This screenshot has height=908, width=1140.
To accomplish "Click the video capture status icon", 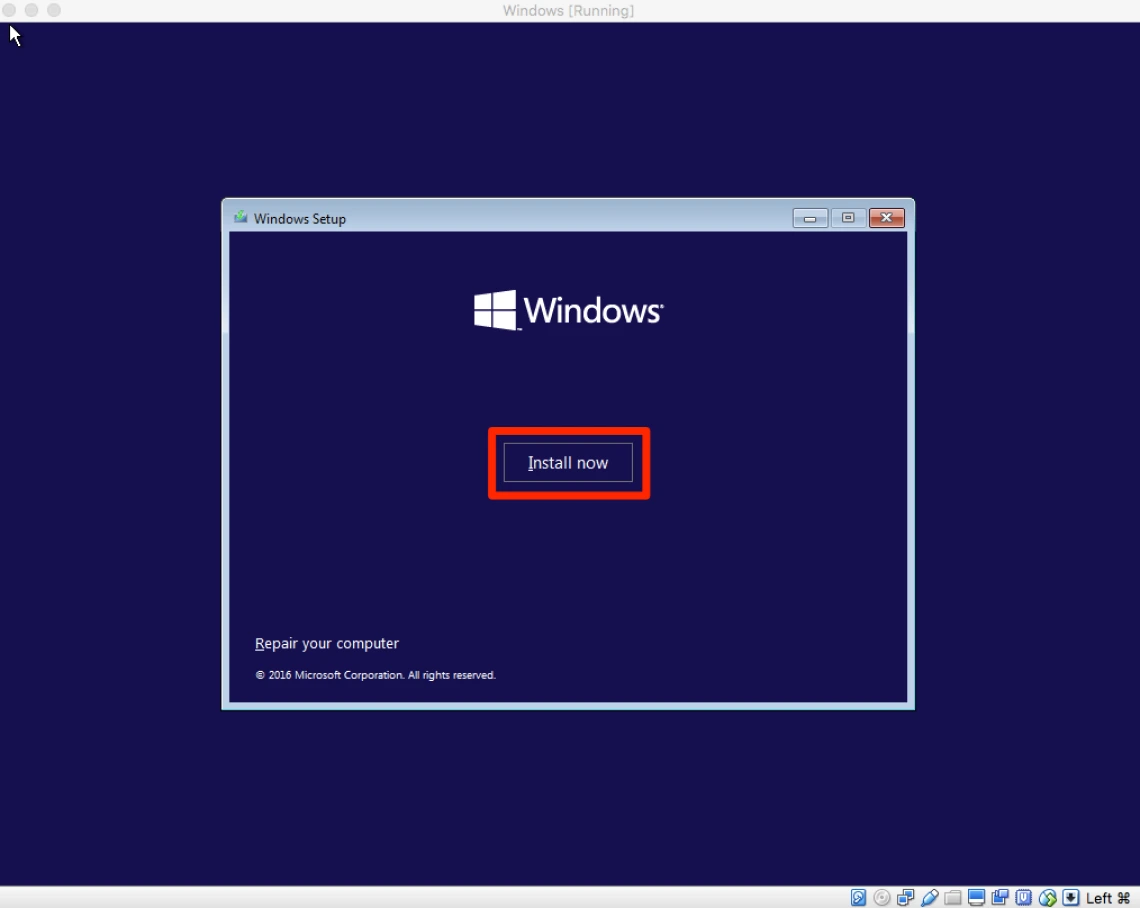I will click(1000, 898).
